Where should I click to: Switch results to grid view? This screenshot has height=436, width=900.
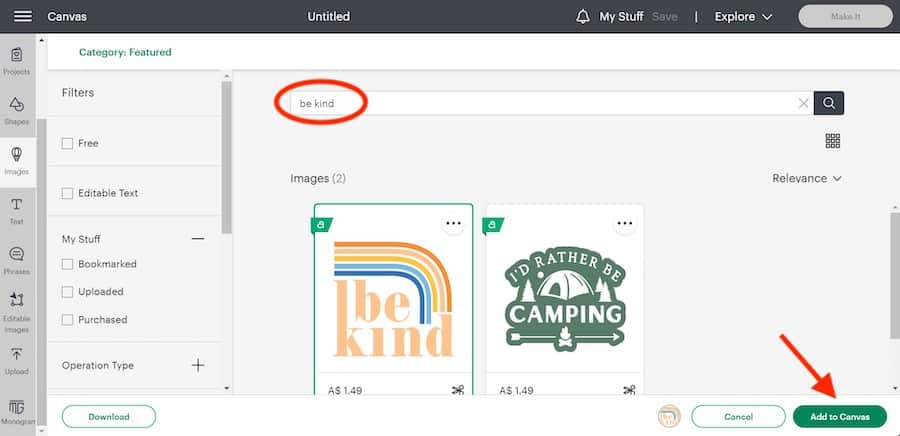(x=832, y=141)
